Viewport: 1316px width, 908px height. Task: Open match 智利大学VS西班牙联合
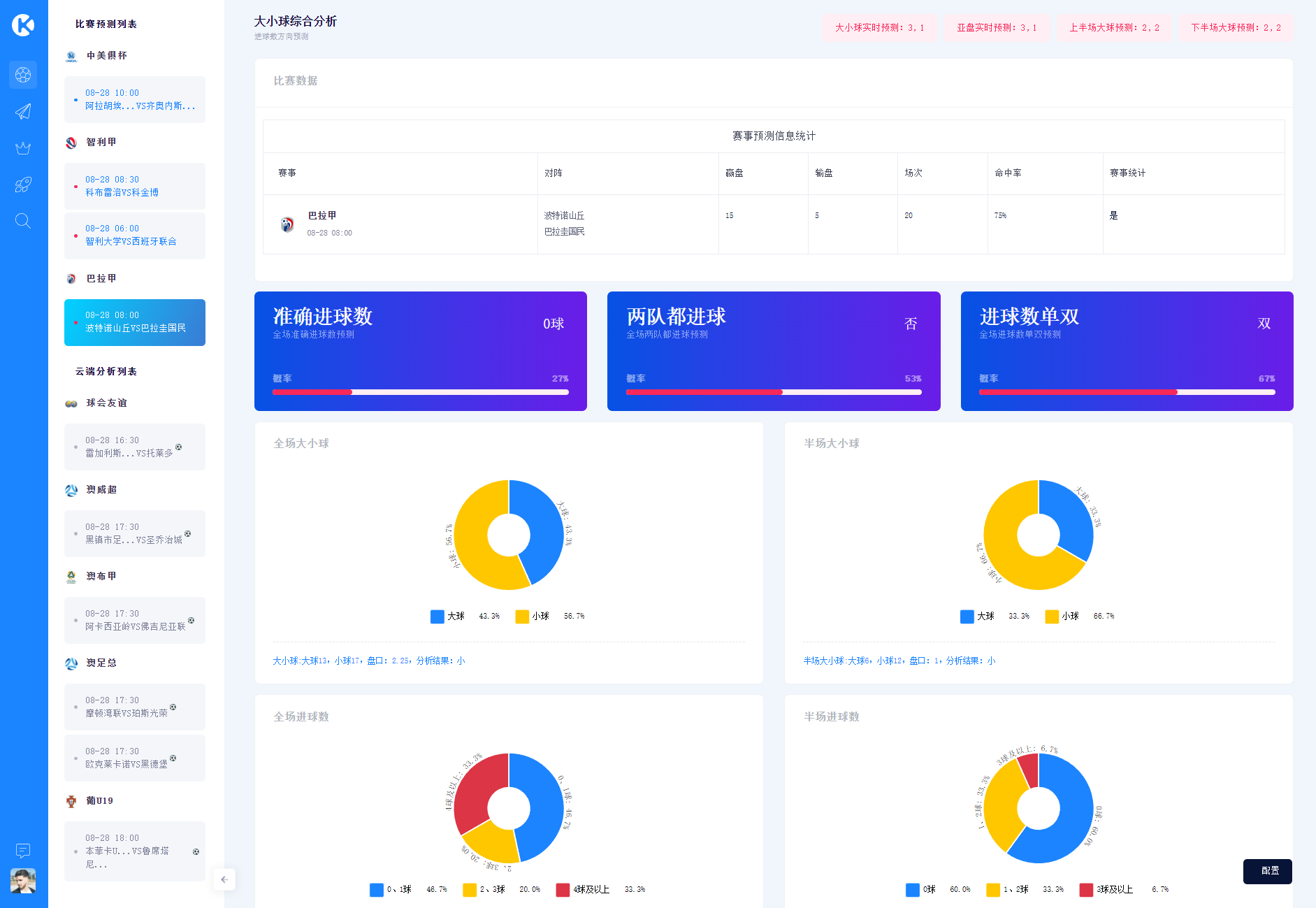135,236
